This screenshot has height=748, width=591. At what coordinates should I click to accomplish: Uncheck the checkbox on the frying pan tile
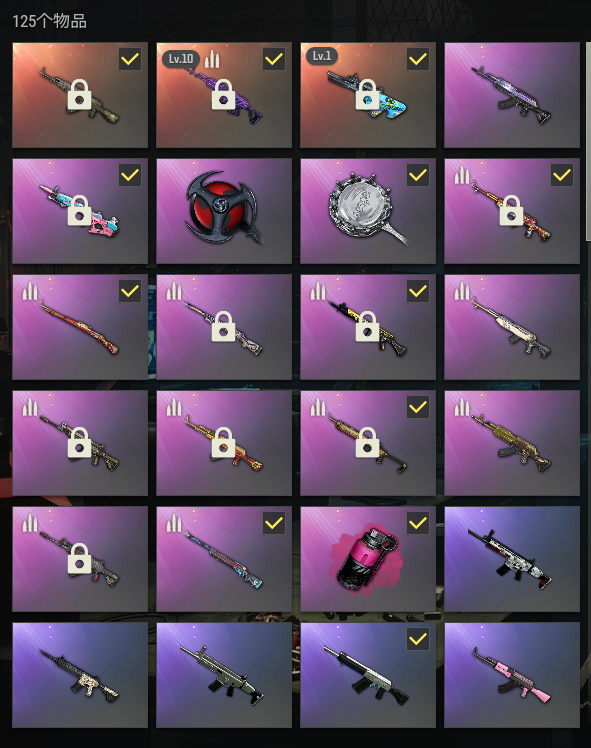[418, 175]
